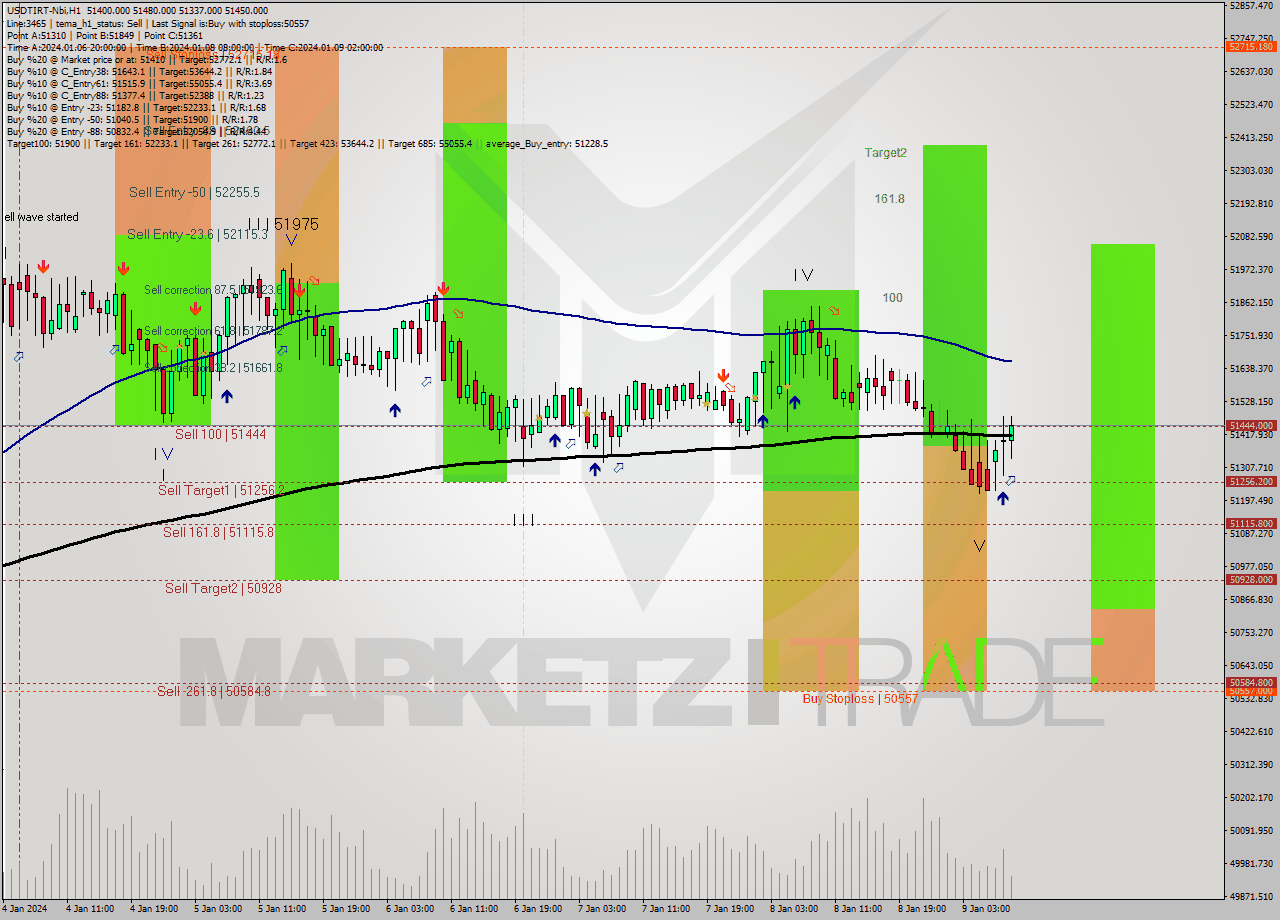
Task: Click the 'I V' wave label above Sell Target1
Action: pos(163,453)
